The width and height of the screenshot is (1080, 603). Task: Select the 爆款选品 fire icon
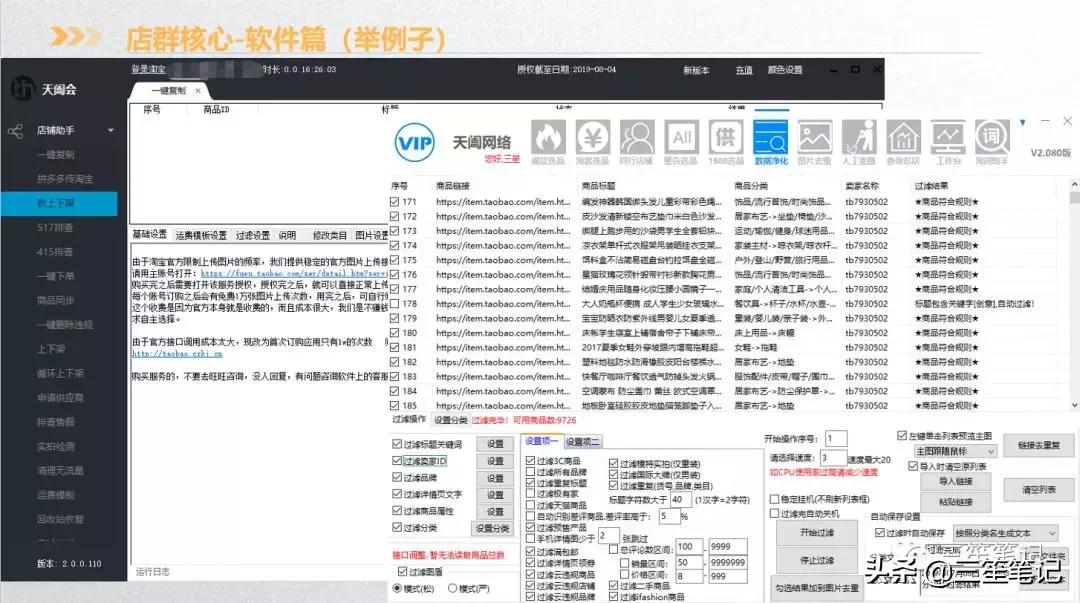pos(548,140)
